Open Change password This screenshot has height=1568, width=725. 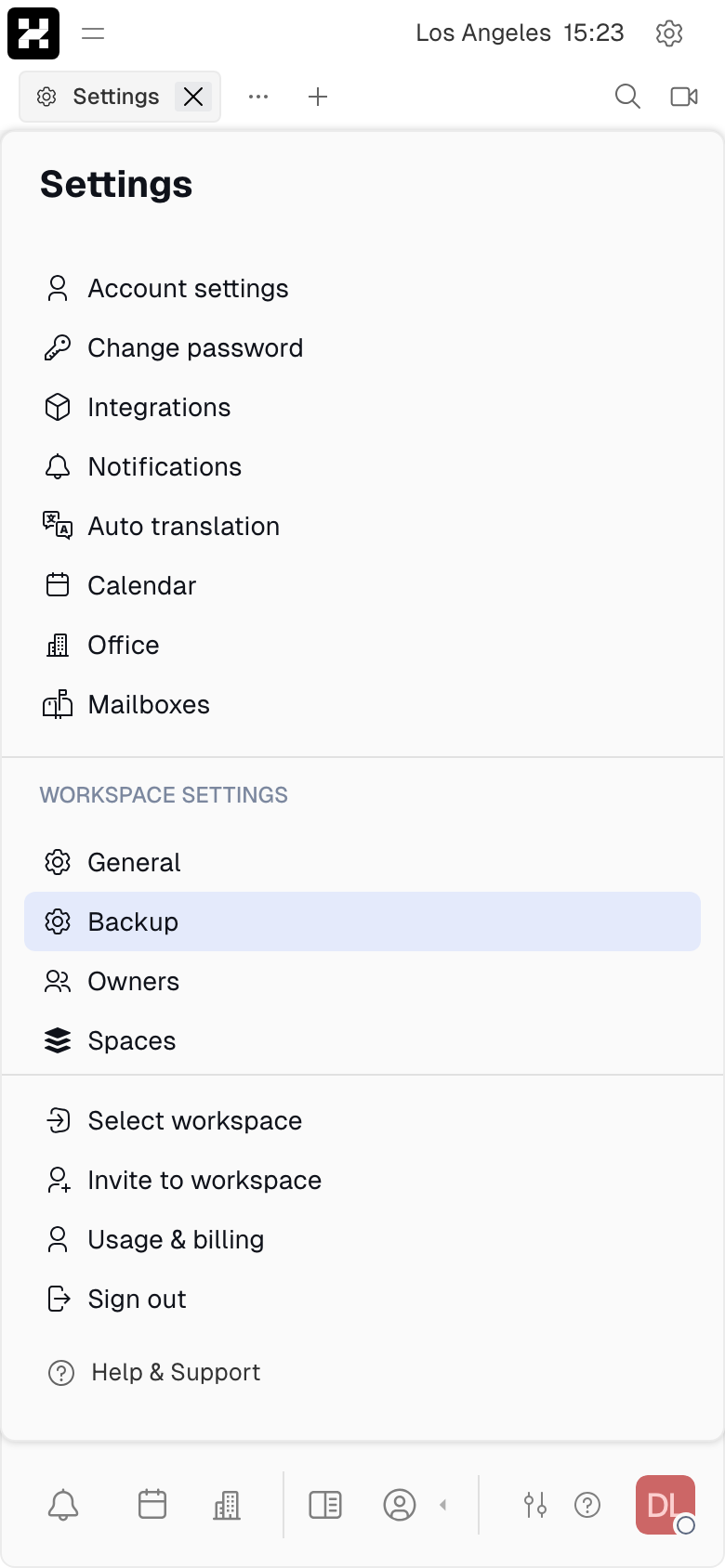[x=362, y=347]
